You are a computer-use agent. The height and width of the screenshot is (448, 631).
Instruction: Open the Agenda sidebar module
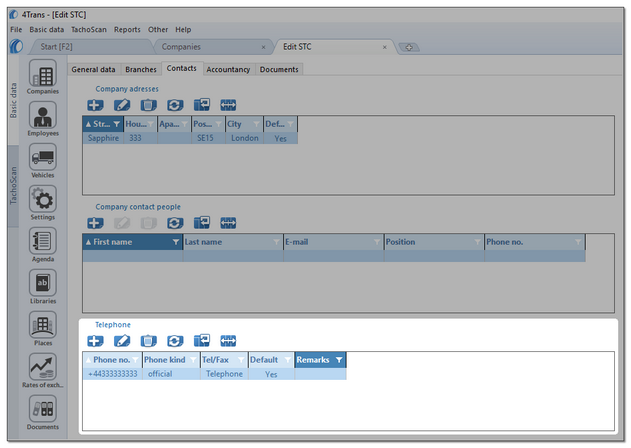pyautogui.click(x=43, y=245)
